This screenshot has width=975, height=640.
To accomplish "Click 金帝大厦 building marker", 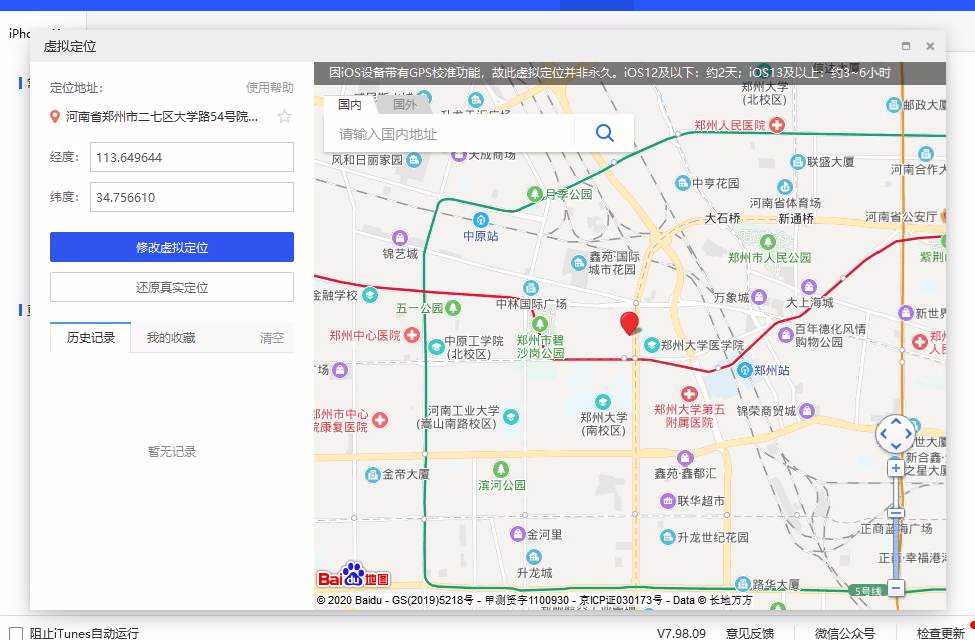I will pos(372,475).
